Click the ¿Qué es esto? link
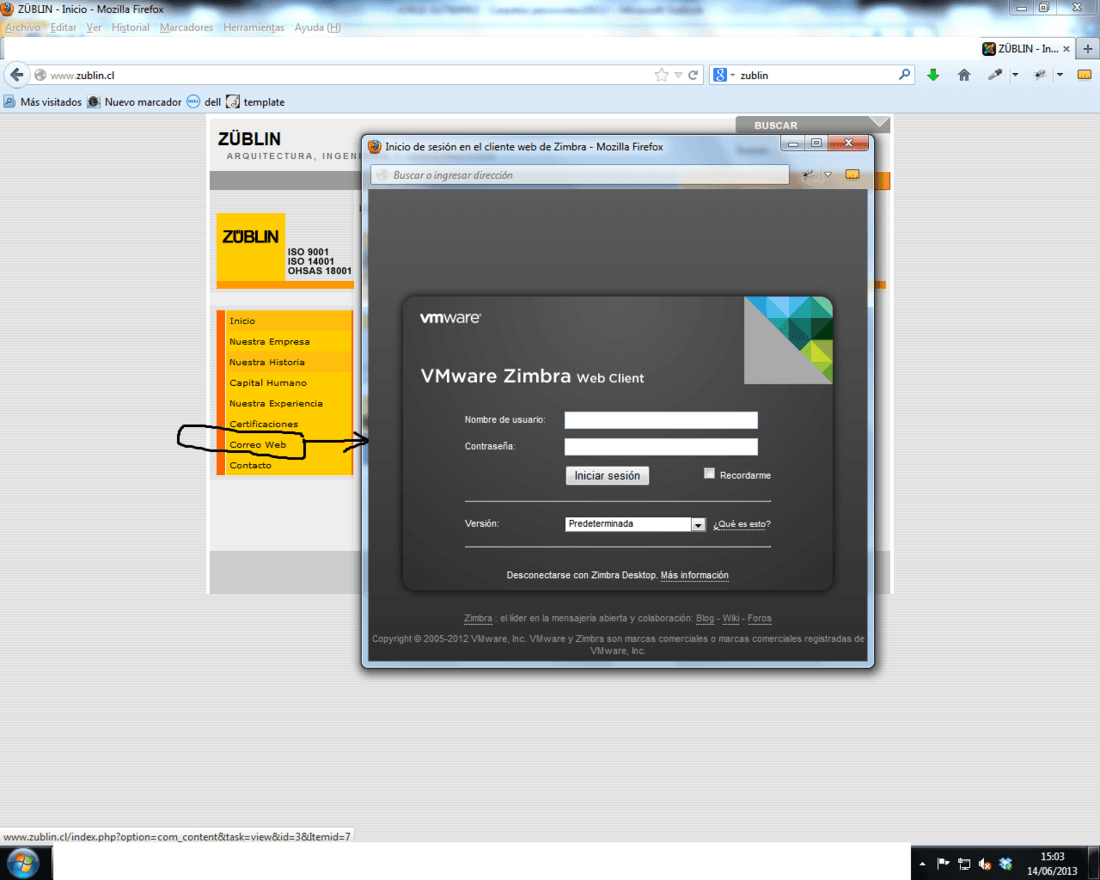 click(742, 524)
